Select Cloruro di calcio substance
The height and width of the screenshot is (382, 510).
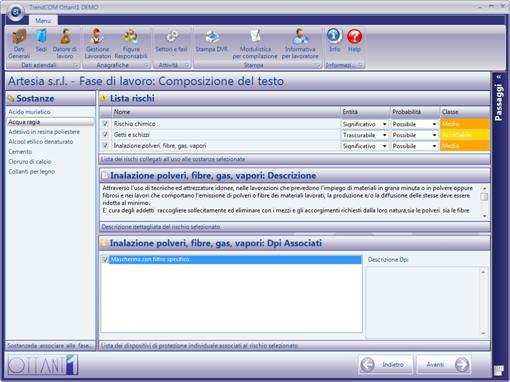tap(30, 162)
